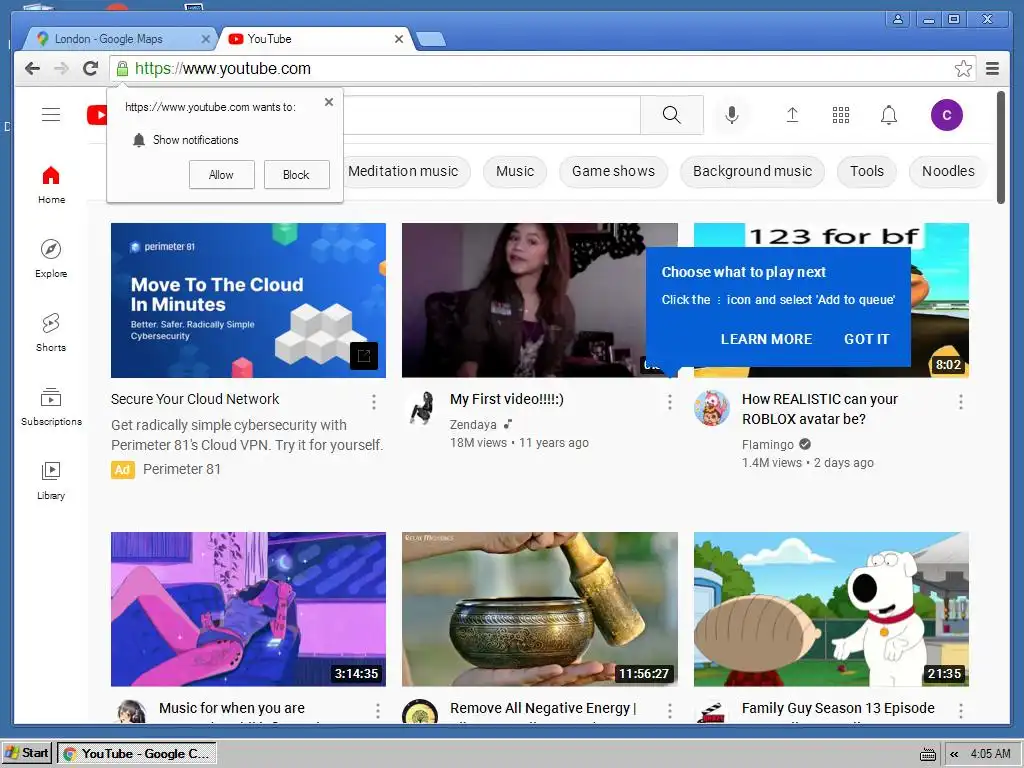Open Subscriptions in the sidebar
1024x768 pixels.
pyautogui.click(x=51, y=407)
